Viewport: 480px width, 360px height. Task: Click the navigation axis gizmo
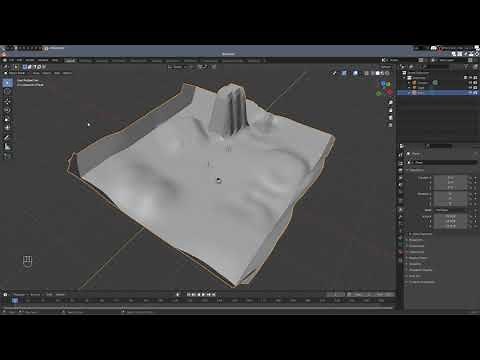pyautogui.click(x=385, y=88)
